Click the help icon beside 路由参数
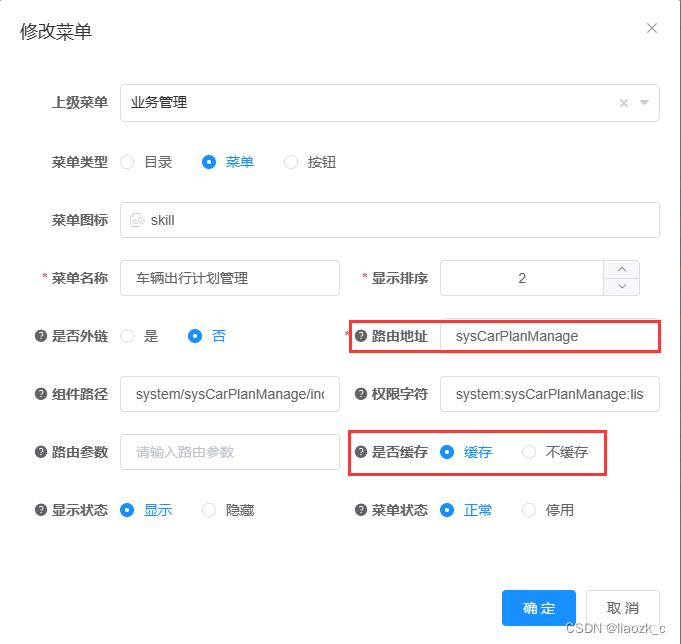This screenshot has height=644, width=681. (x=41, y=452)
